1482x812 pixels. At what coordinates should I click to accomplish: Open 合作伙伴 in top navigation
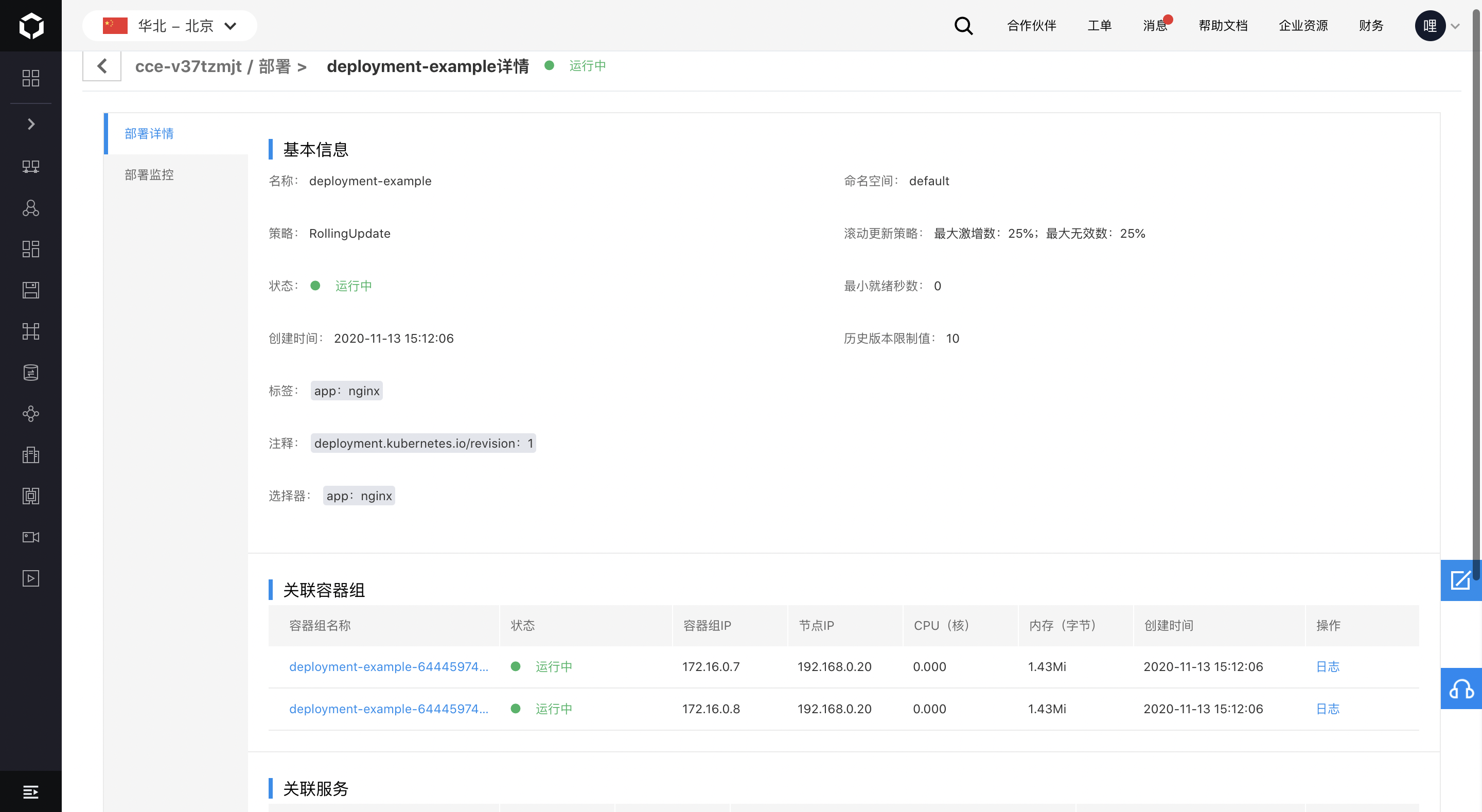pyautogui.click(x=1032, y=26)
